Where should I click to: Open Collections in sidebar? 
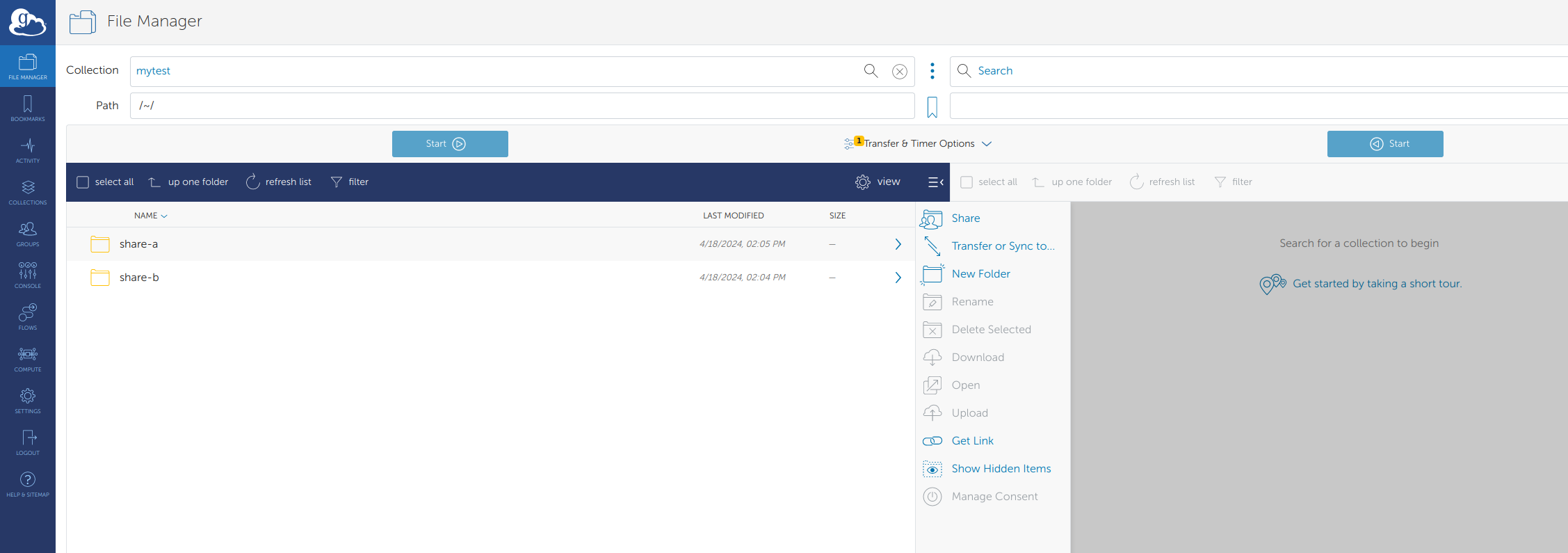(28, 191)
